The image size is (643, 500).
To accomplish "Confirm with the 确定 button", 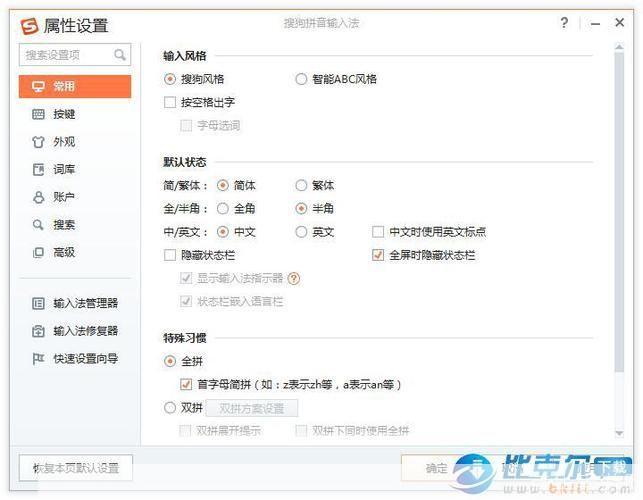I will 437,468.
